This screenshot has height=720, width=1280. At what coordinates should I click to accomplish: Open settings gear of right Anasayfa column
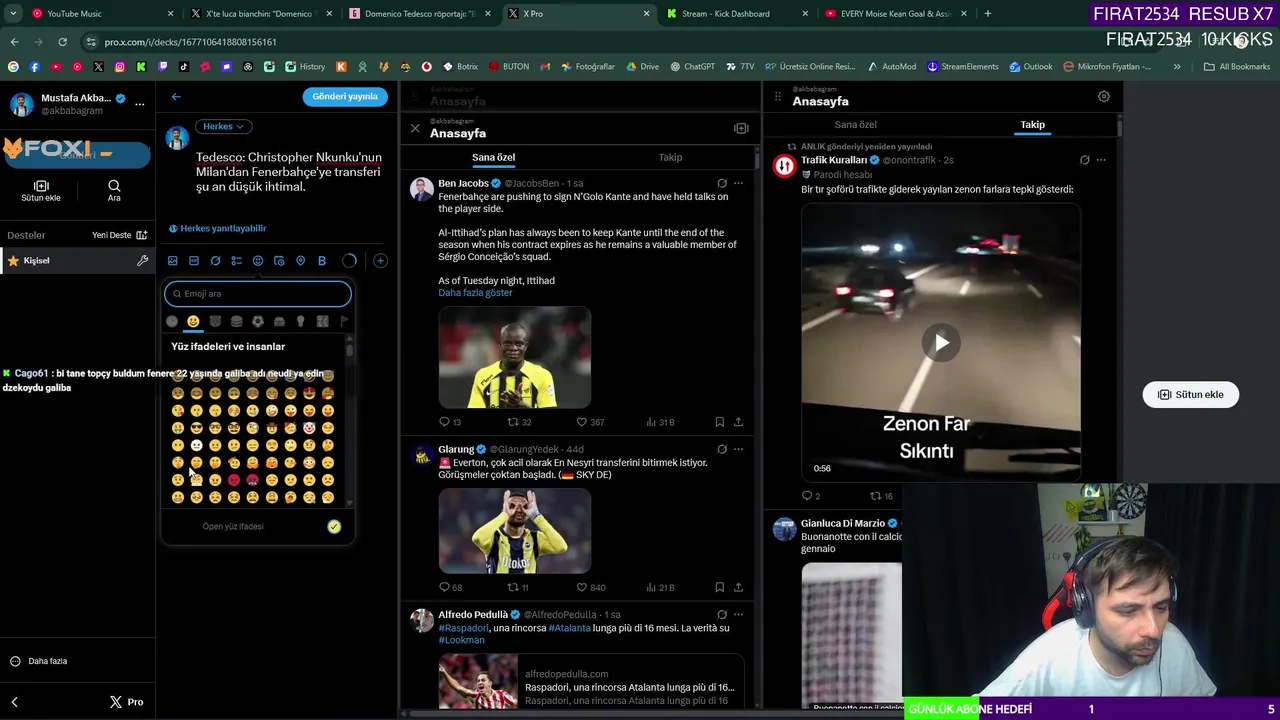[x=1104, y=97]
